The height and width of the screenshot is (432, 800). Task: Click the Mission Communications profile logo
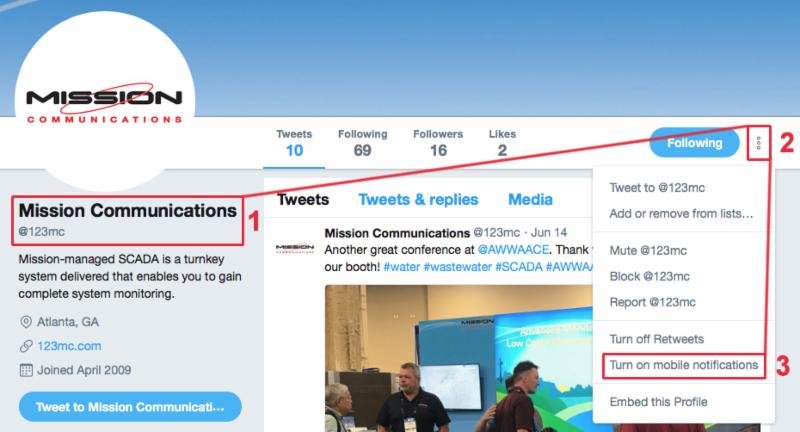[105, 102]
